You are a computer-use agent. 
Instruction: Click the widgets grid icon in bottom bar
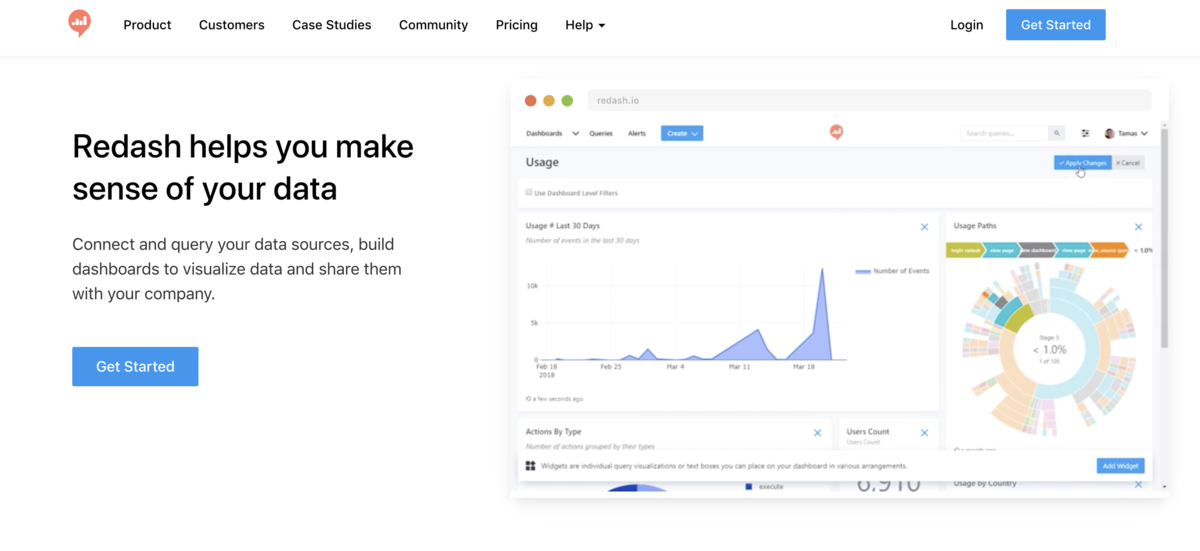point(530,466)
